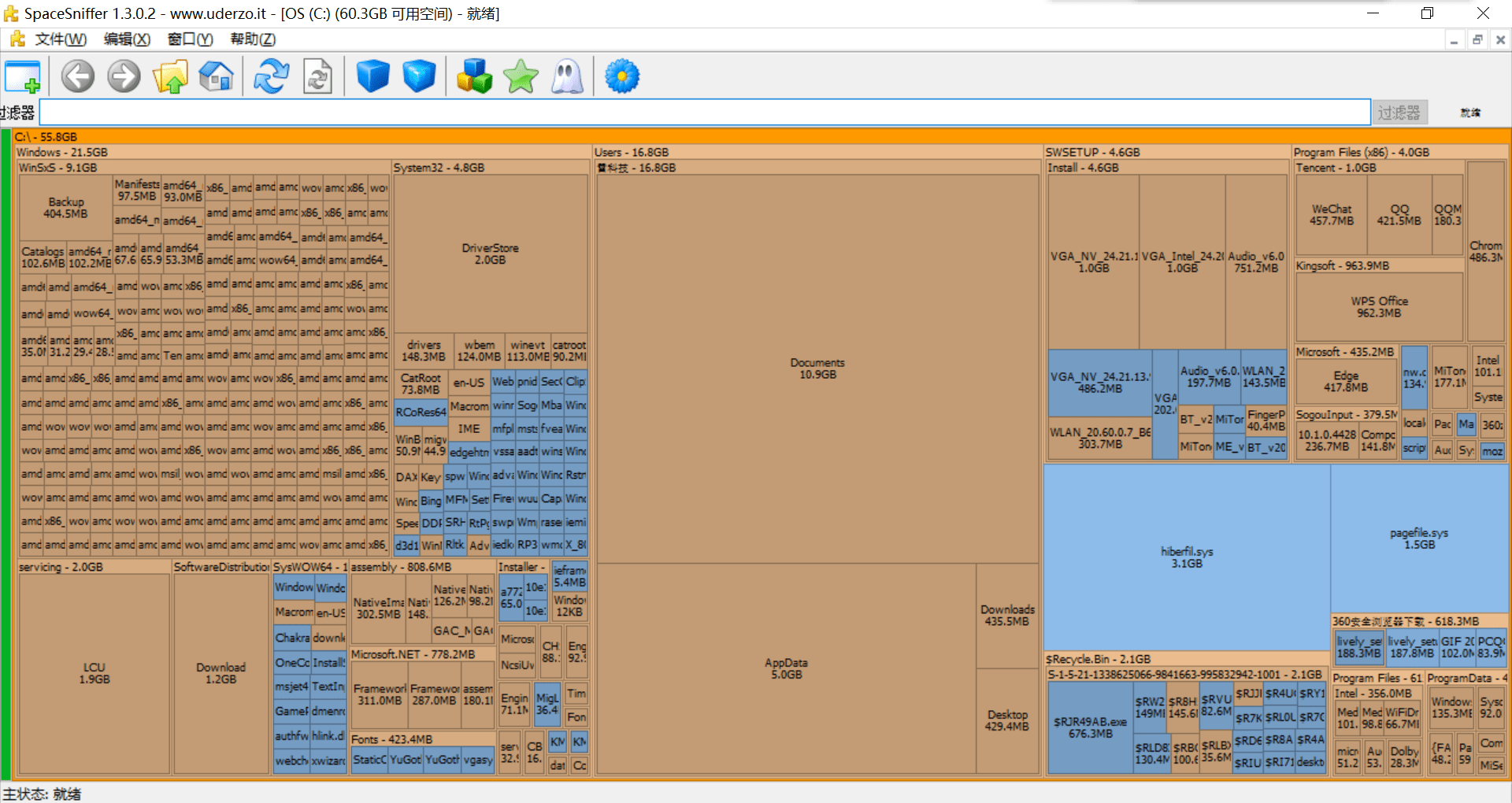
Task: Select the Documents 10.9GB block
Action: pyautogui.click(x=817, y=368)
